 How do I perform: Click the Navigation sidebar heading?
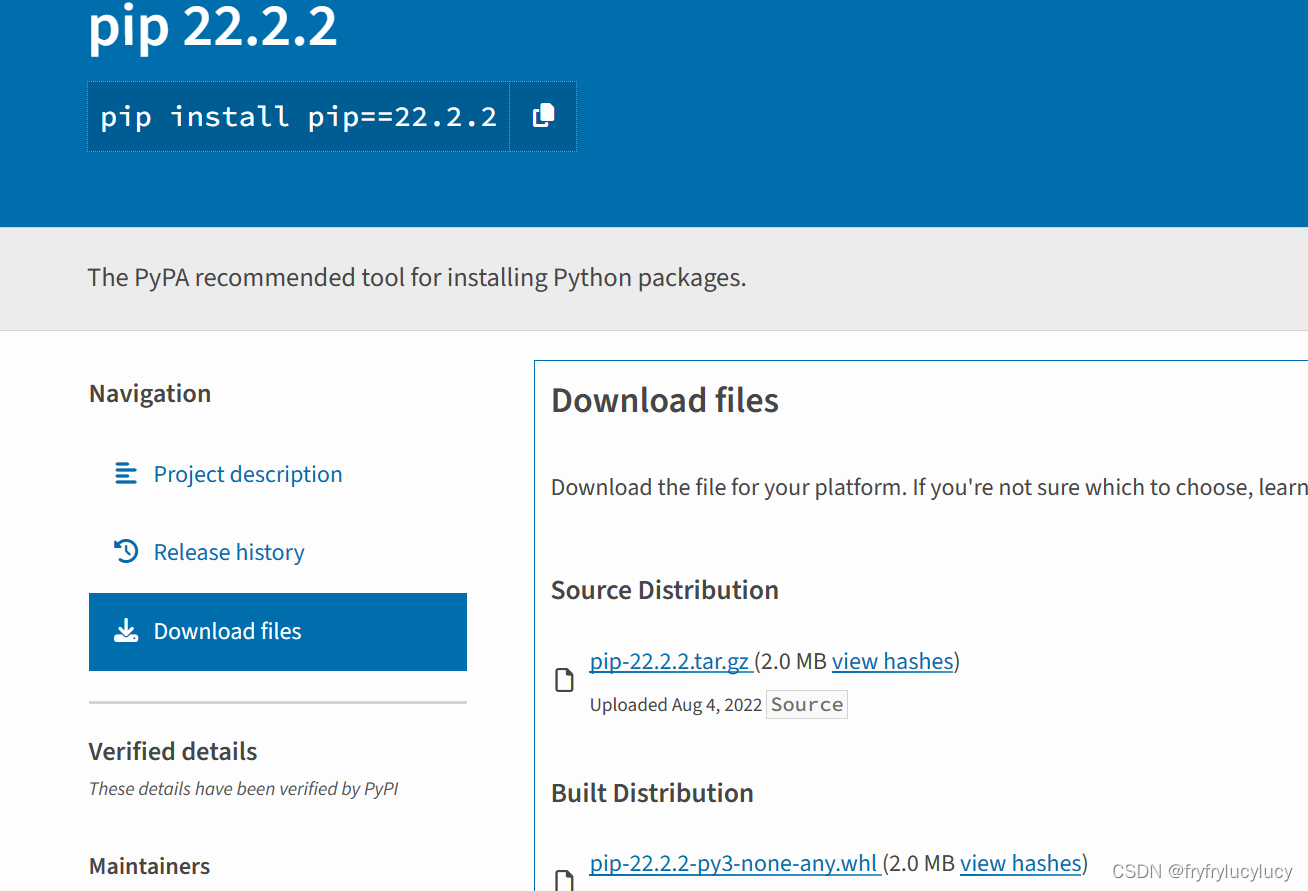click(x=150, y=394)
